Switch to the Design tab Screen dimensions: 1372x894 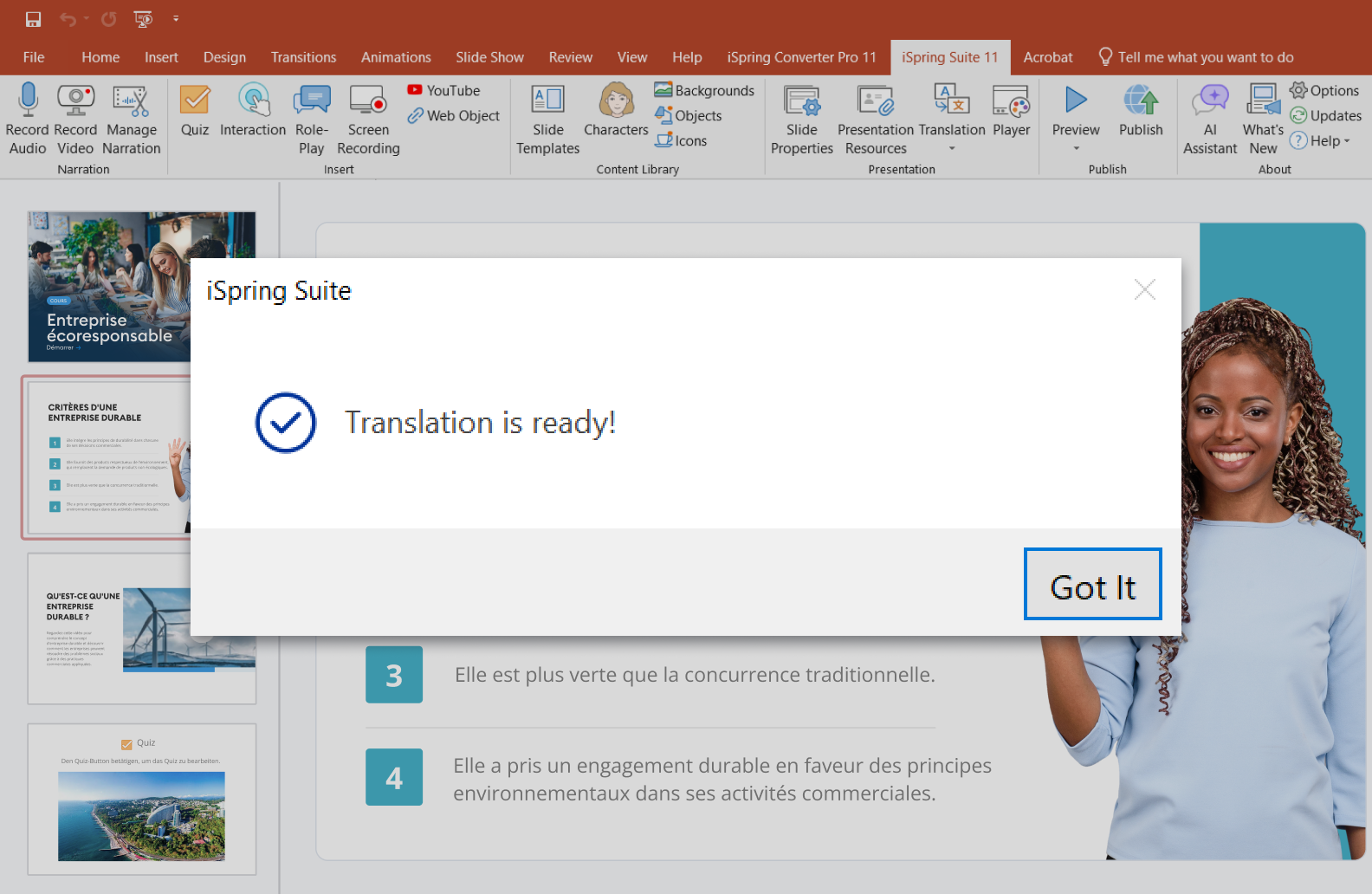(x=224, y=57)
